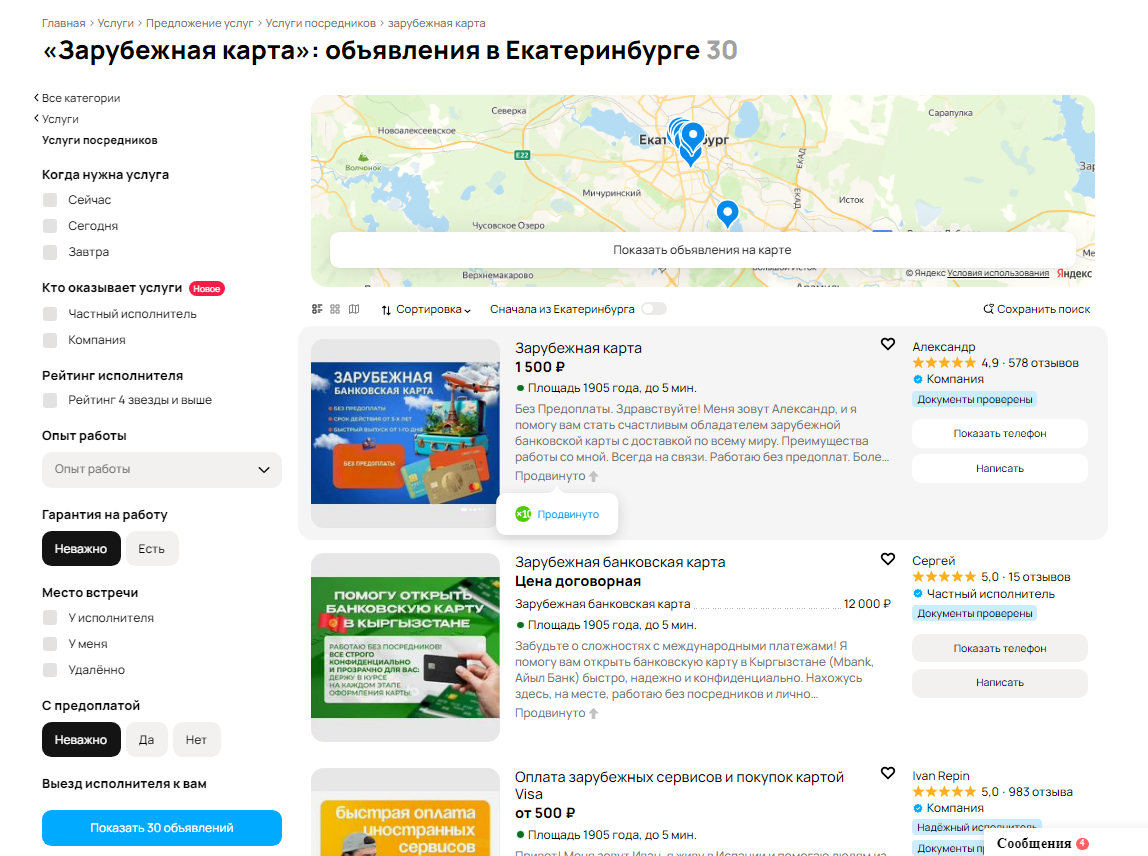Write a message to Александр
The image size is (1148, 856).
pos(999,469)
